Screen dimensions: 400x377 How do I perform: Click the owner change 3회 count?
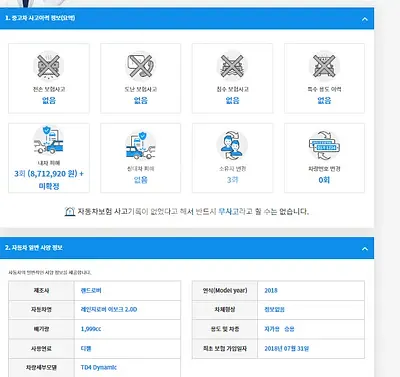coord(232,180)
